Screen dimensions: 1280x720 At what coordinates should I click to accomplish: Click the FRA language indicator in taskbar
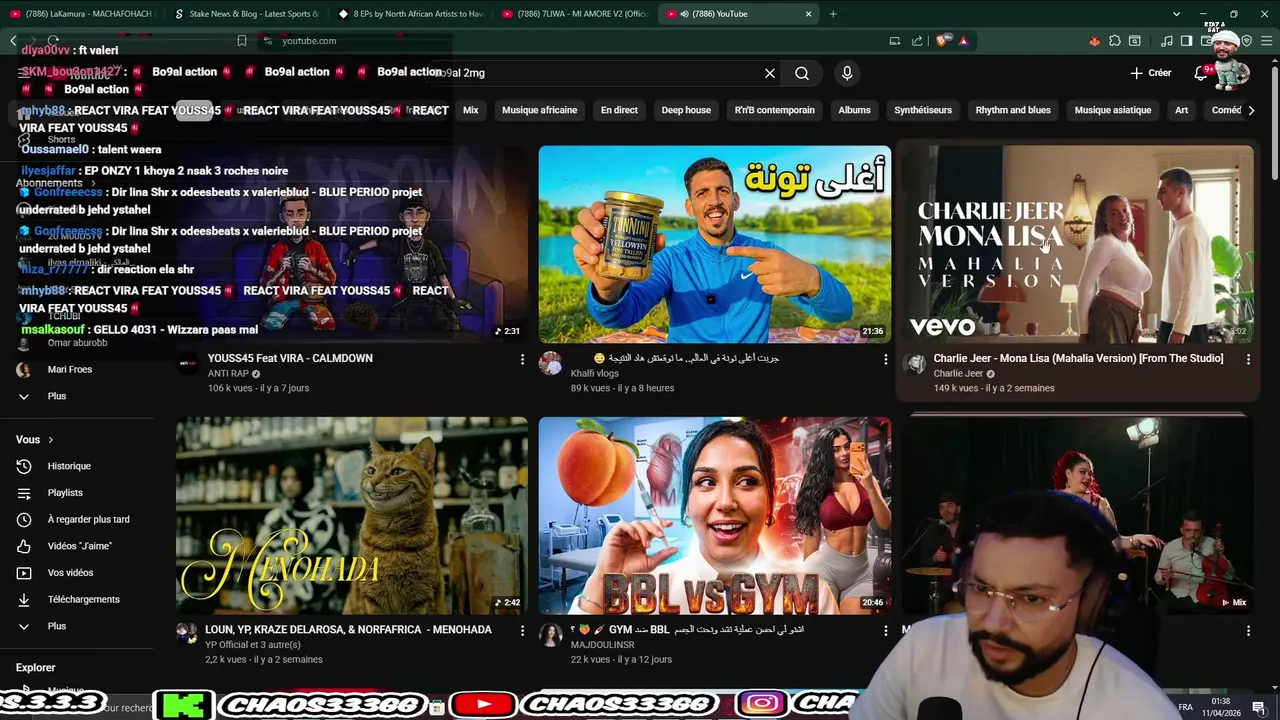[1186, 707]
